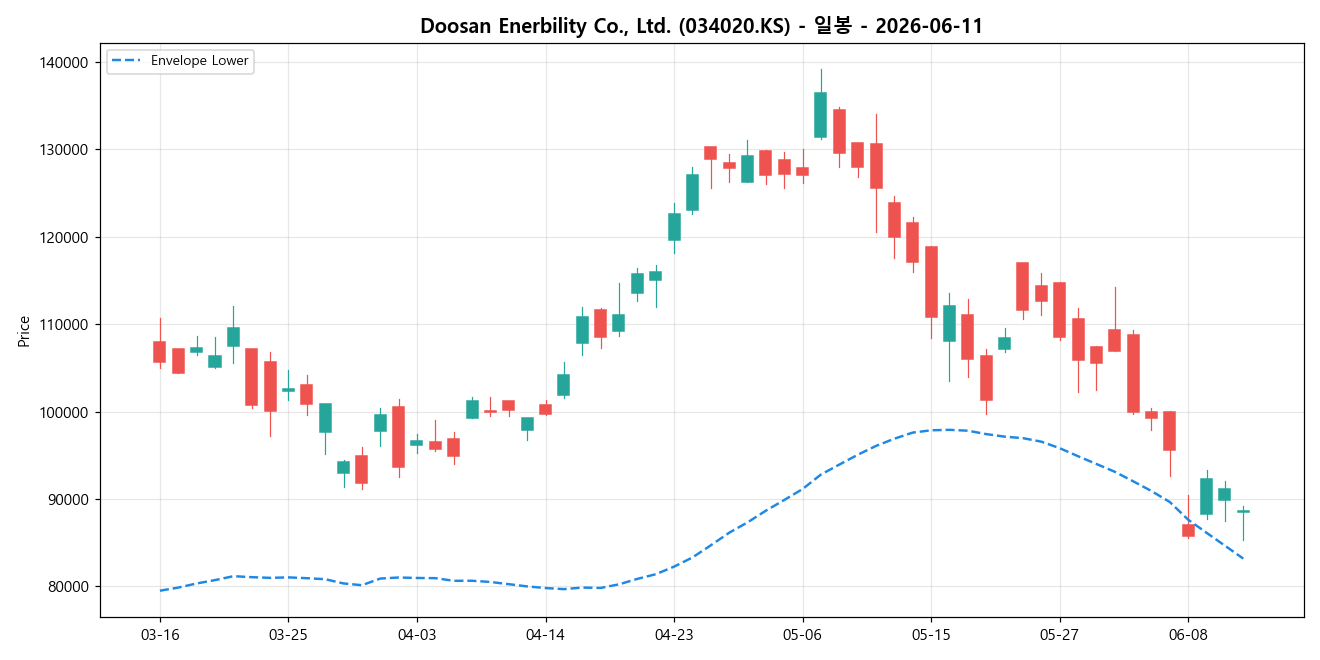Viewport: 1320px width, 660px height.
Task: Click the 03-16 x-axis date label
Action: tap(160, 634)
